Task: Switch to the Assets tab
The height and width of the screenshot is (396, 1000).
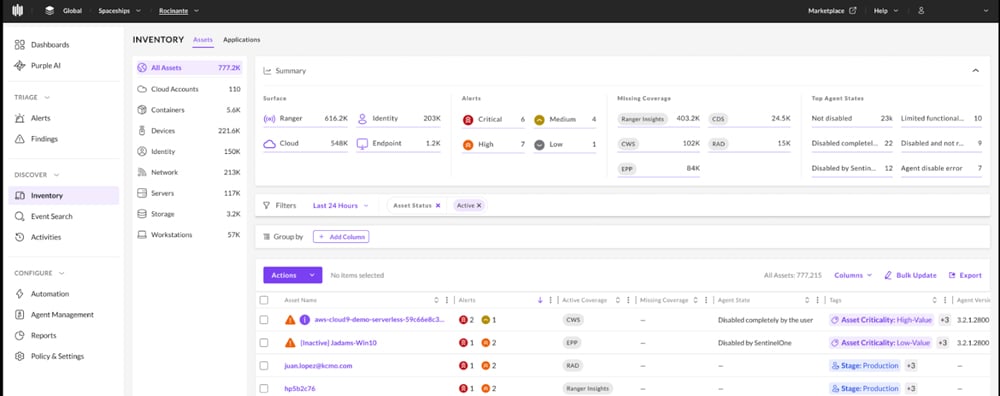Action: pos(203,40)
